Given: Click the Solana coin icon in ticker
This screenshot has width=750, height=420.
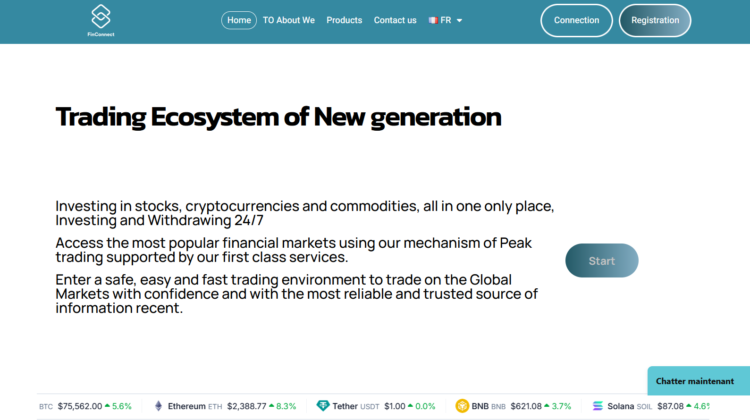Looking at the screenshot, I should point(598,406).
